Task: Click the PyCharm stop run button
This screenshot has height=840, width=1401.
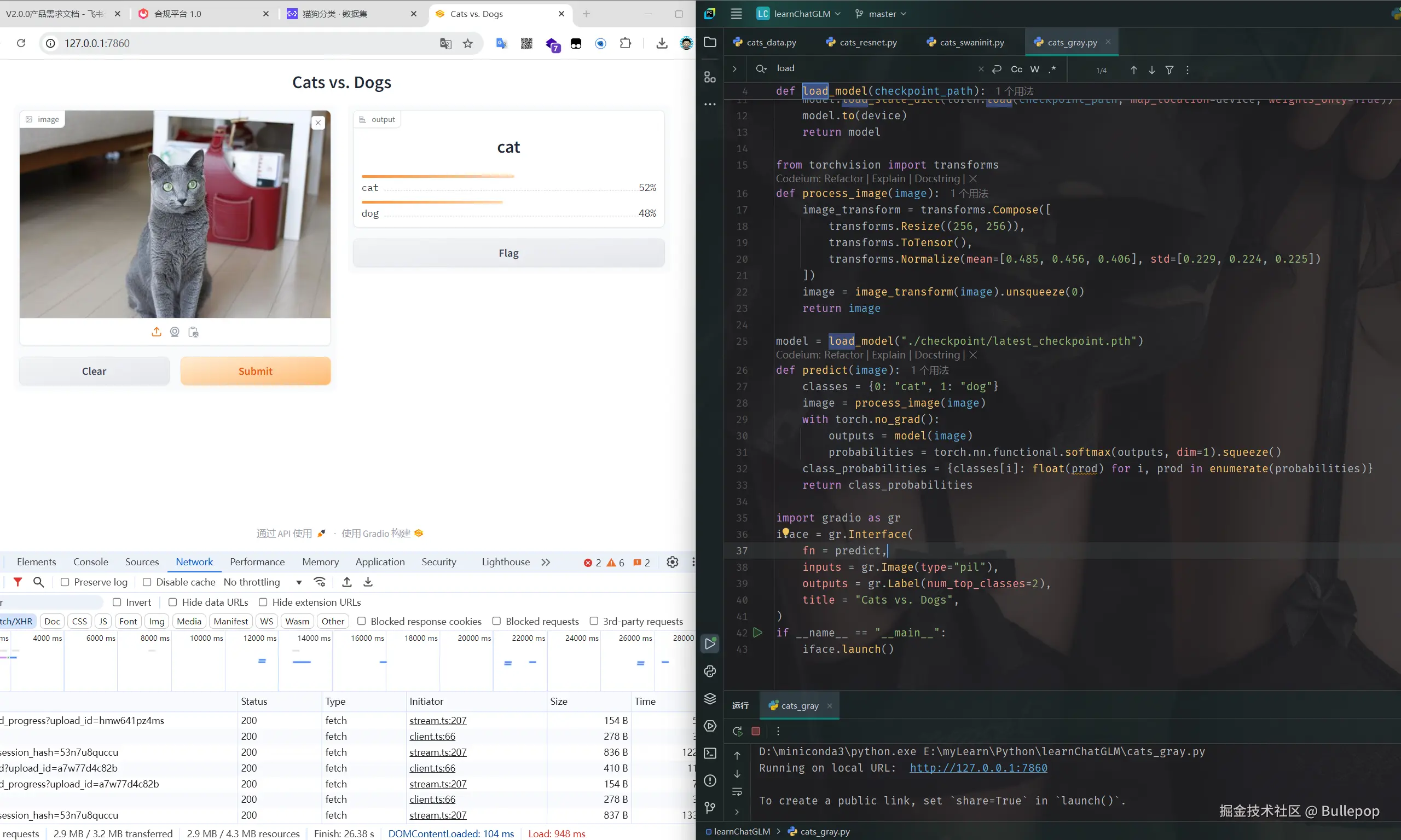Action: (x=755, y=731)
